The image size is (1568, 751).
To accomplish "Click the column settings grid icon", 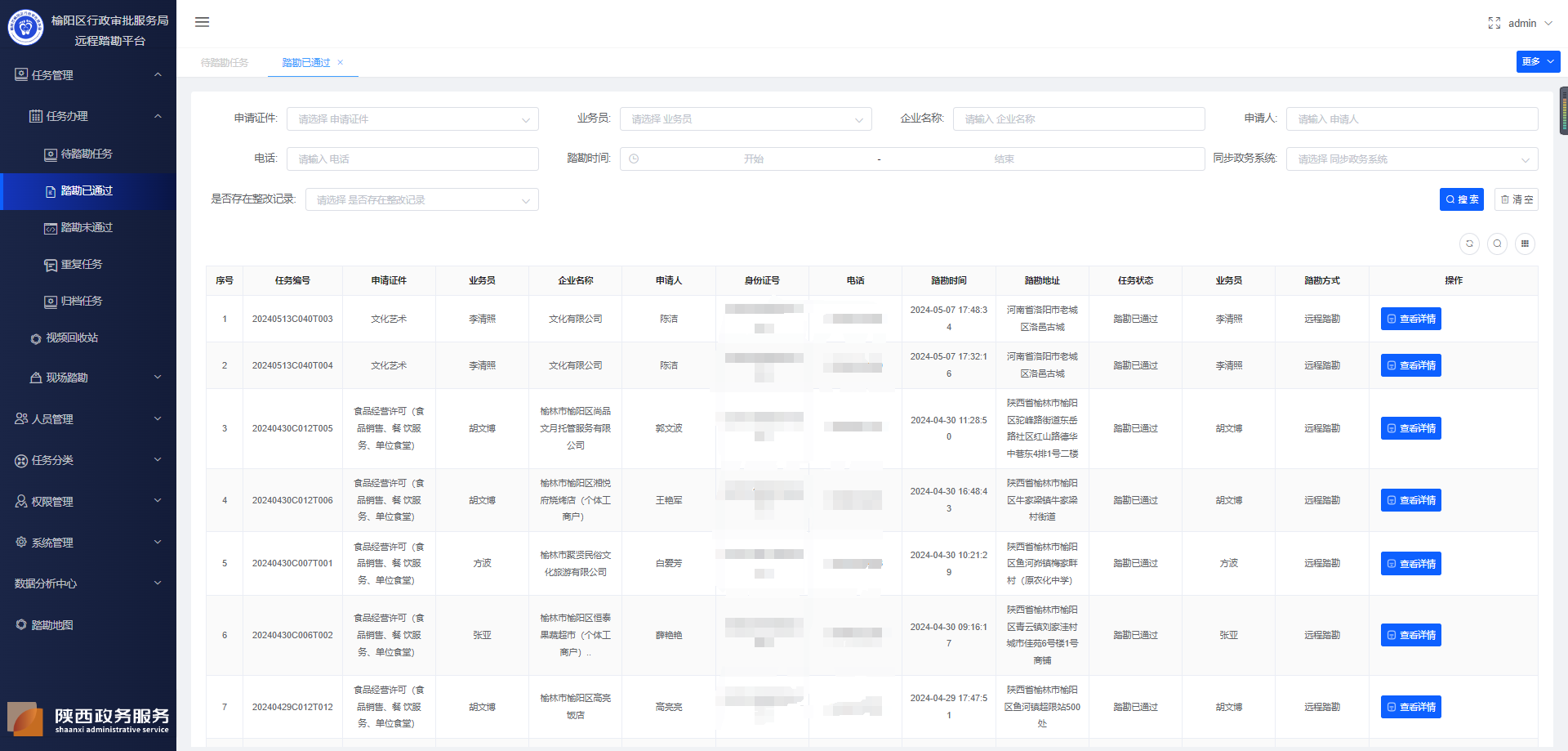I will click(x=1525, y=244).
